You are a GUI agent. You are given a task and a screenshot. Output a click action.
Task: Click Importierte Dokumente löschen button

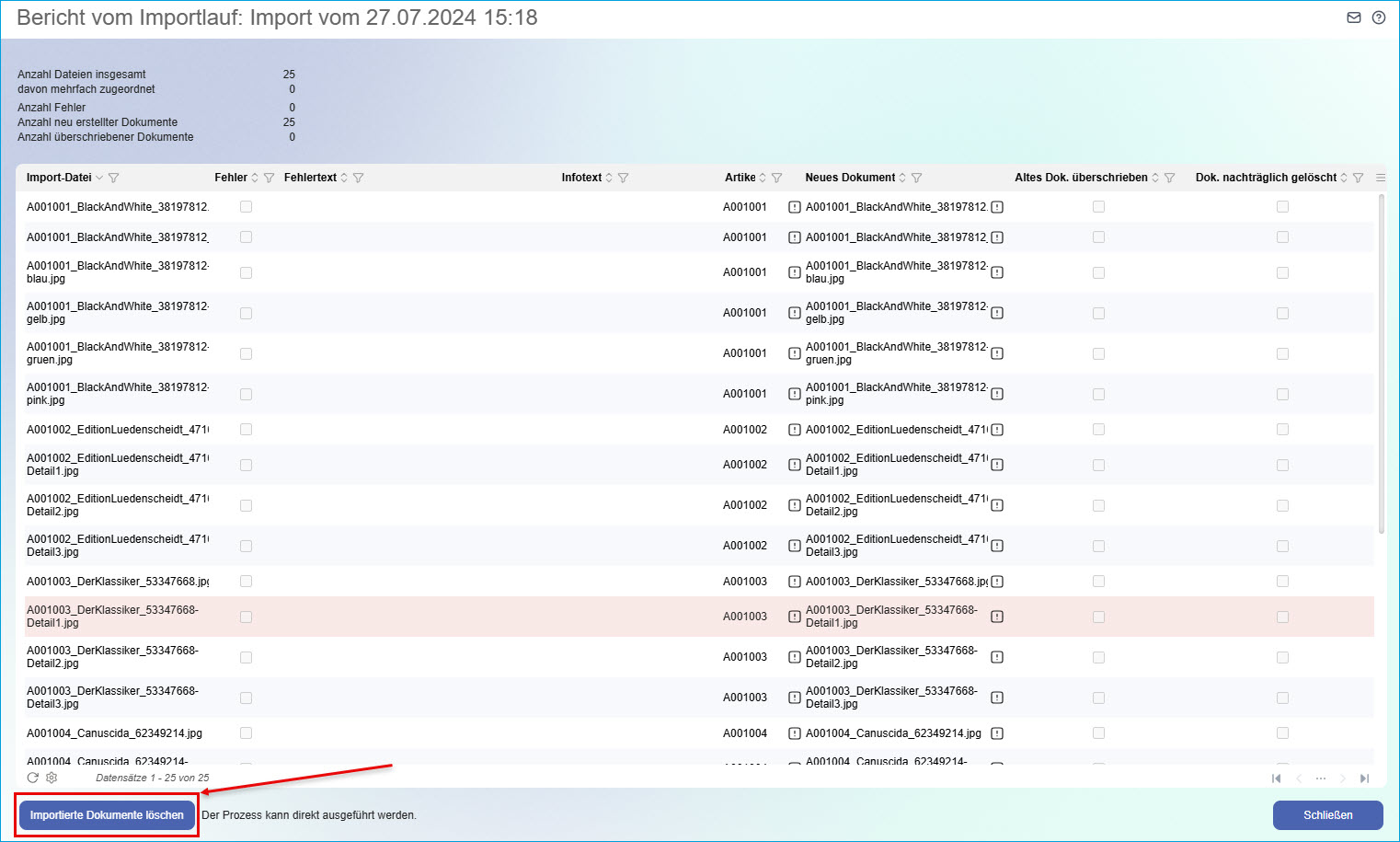[x=107, y=815]
